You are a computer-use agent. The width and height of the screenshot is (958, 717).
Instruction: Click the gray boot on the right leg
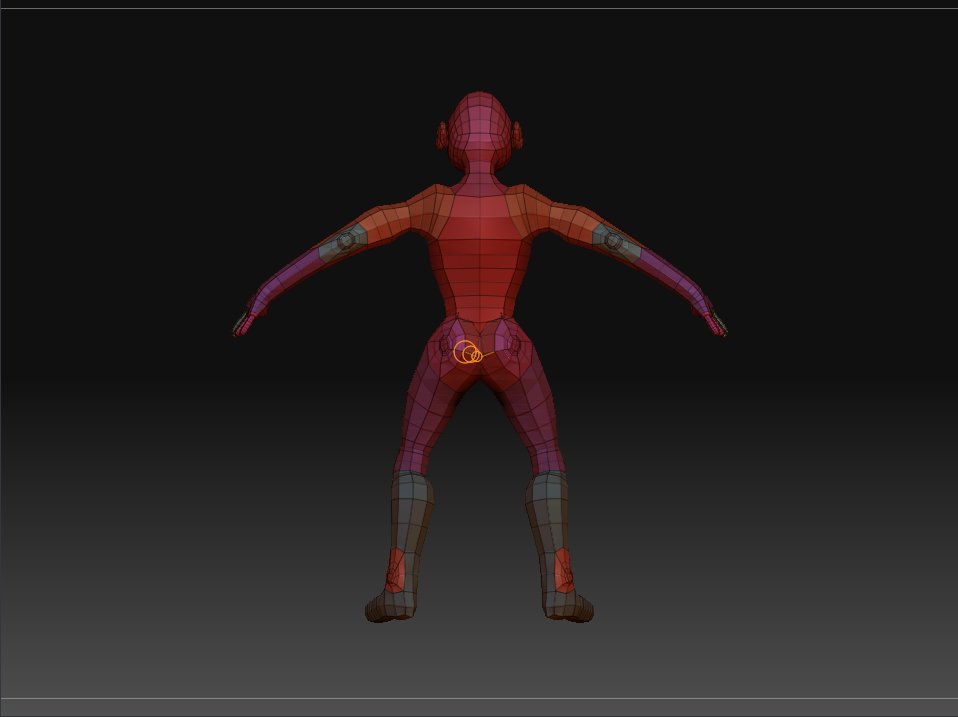click(x=558, y=545)
